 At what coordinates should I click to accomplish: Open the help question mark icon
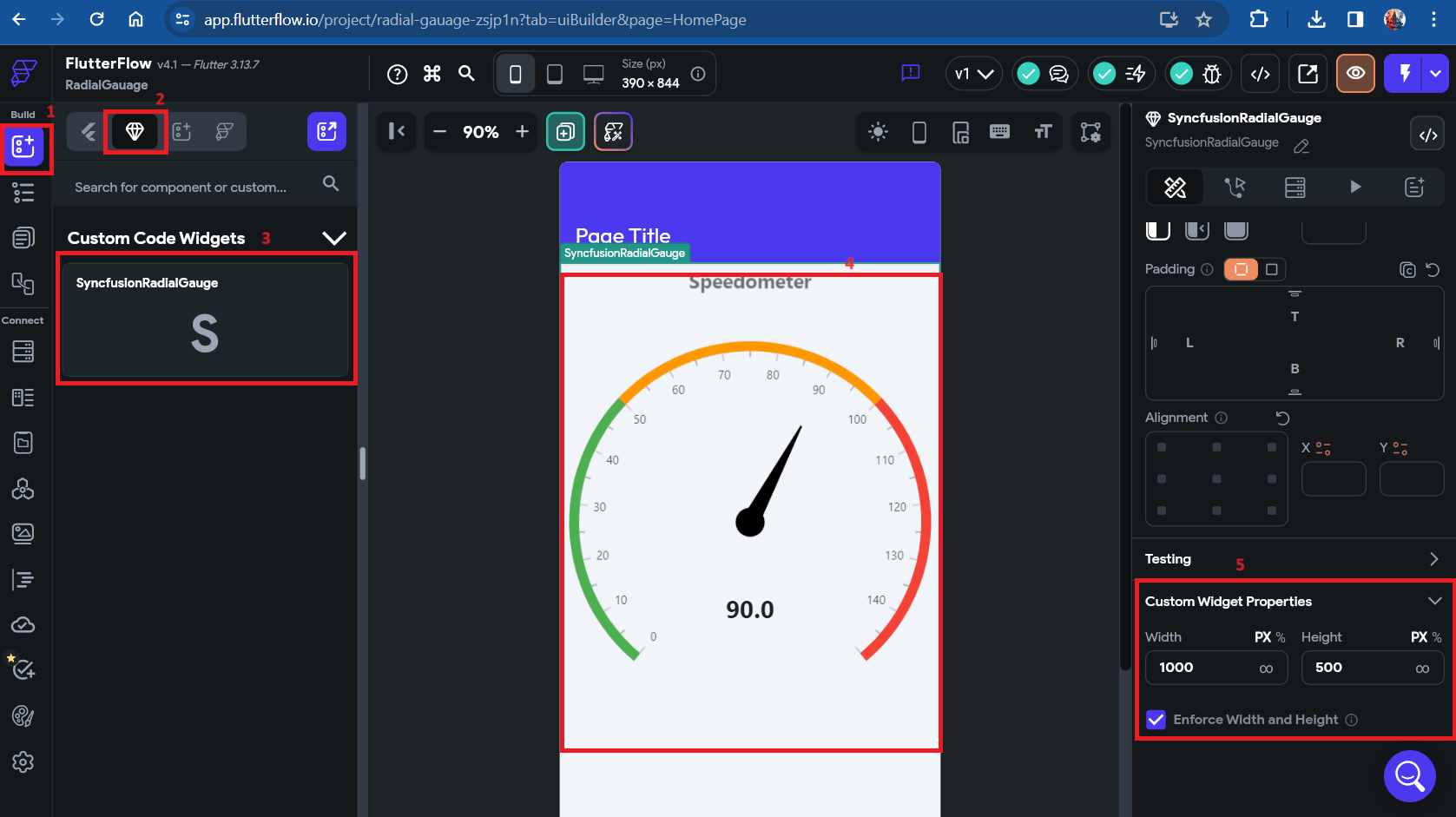click(x=397, y=74)
